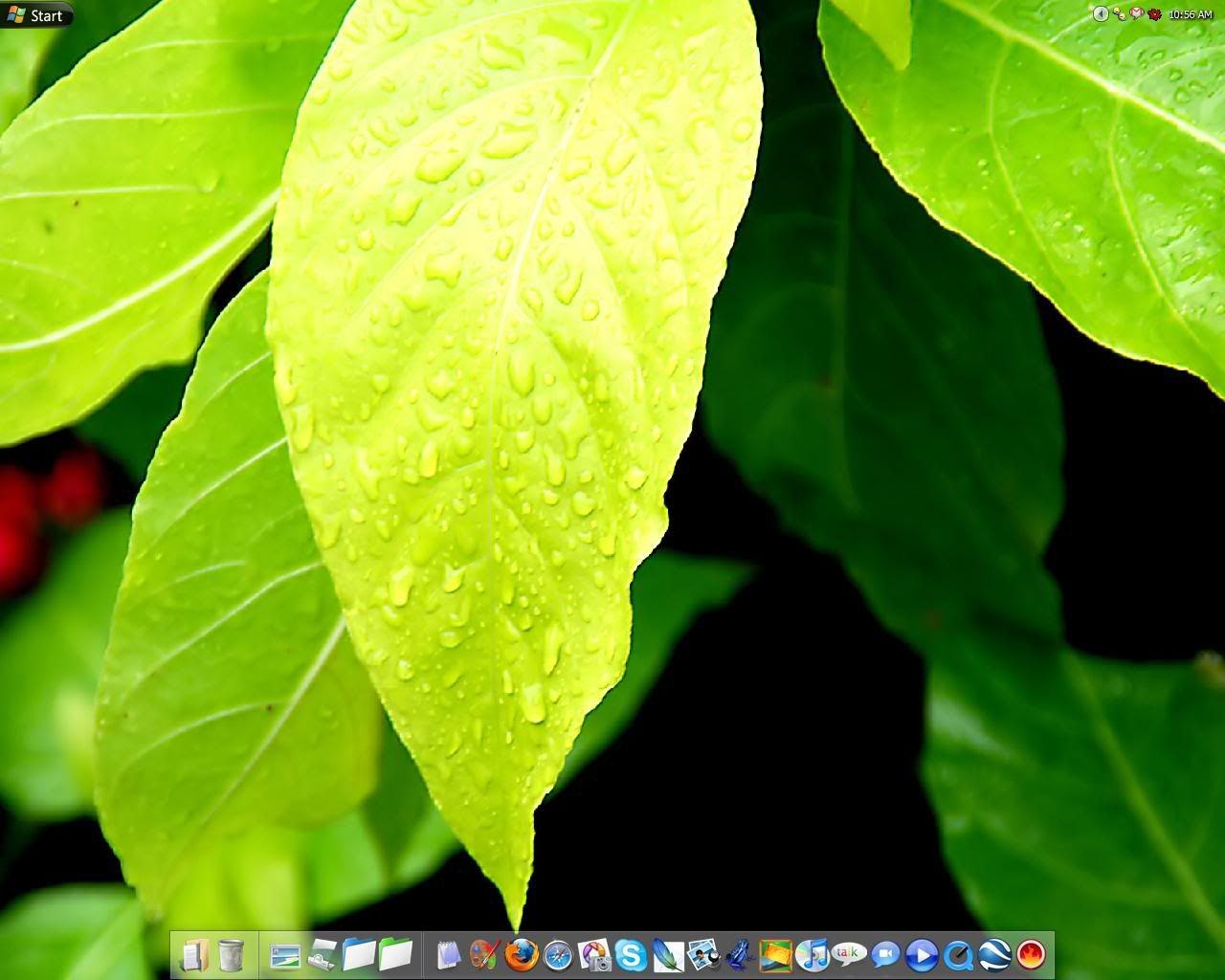The width and height of the screenshot is (1225, 980).
Task: Launch the paint palette dock icon
Action: pos(485,954)
